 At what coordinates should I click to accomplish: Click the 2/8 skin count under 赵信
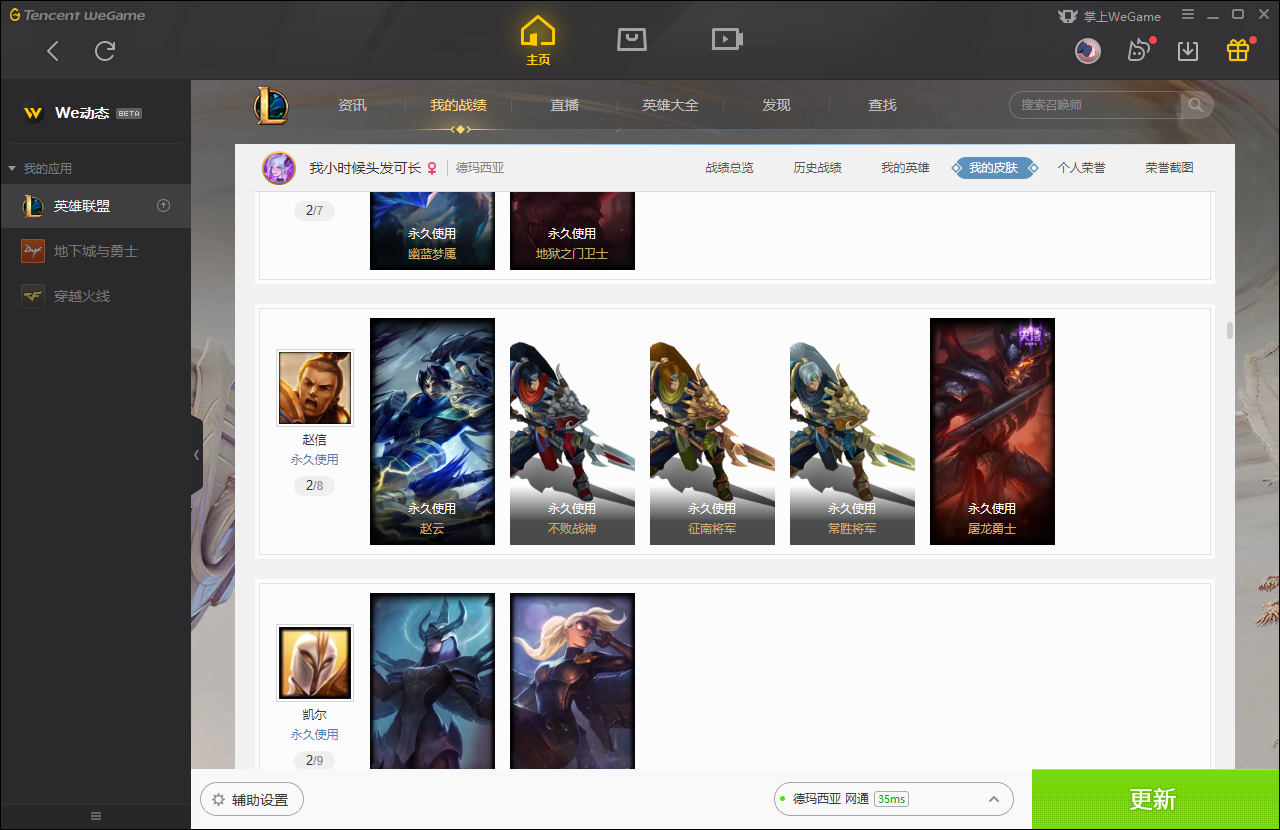pyautogui.click(x=314, y=485)
